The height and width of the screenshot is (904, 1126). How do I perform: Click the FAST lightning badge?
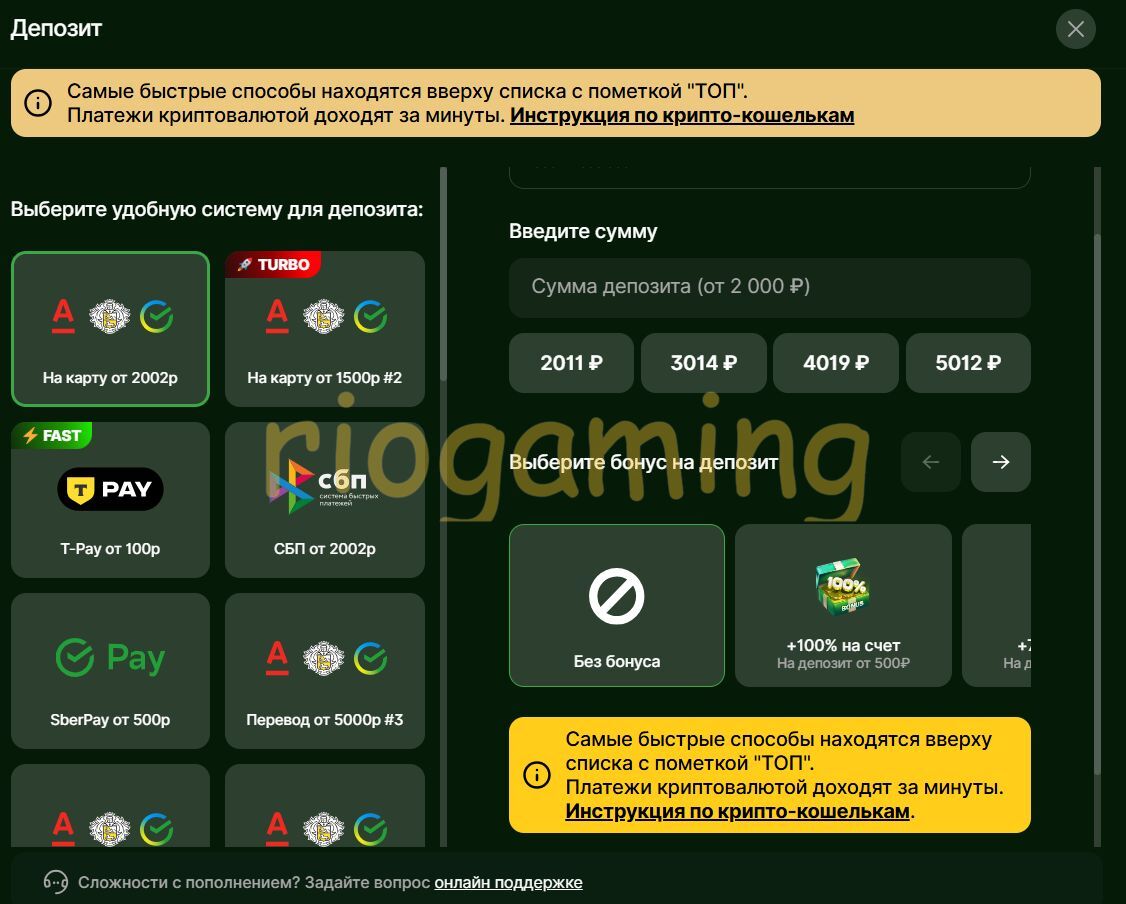(x=52, y=435)
